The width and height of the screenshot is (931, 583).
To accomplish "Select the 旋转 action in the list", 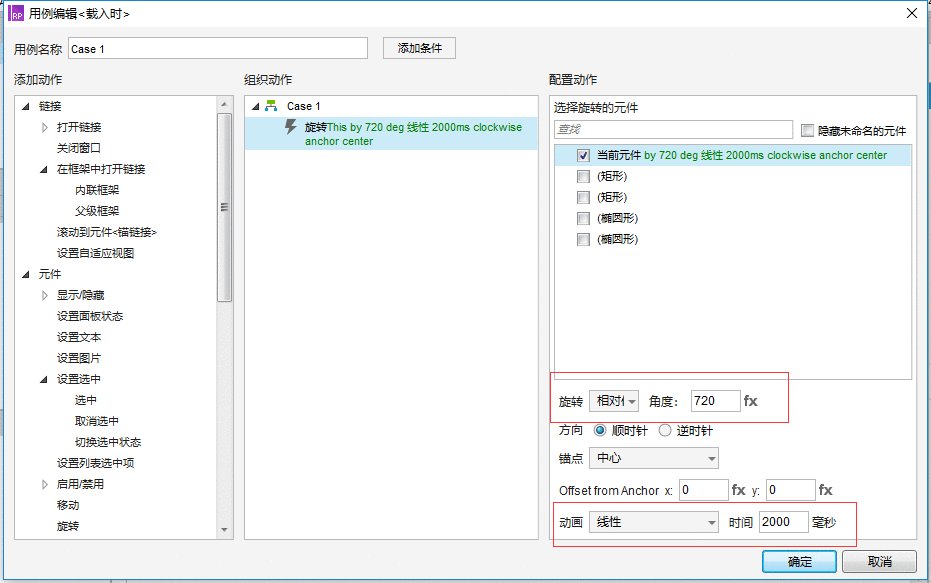I will pyautogui.click(x=68, y=527).
